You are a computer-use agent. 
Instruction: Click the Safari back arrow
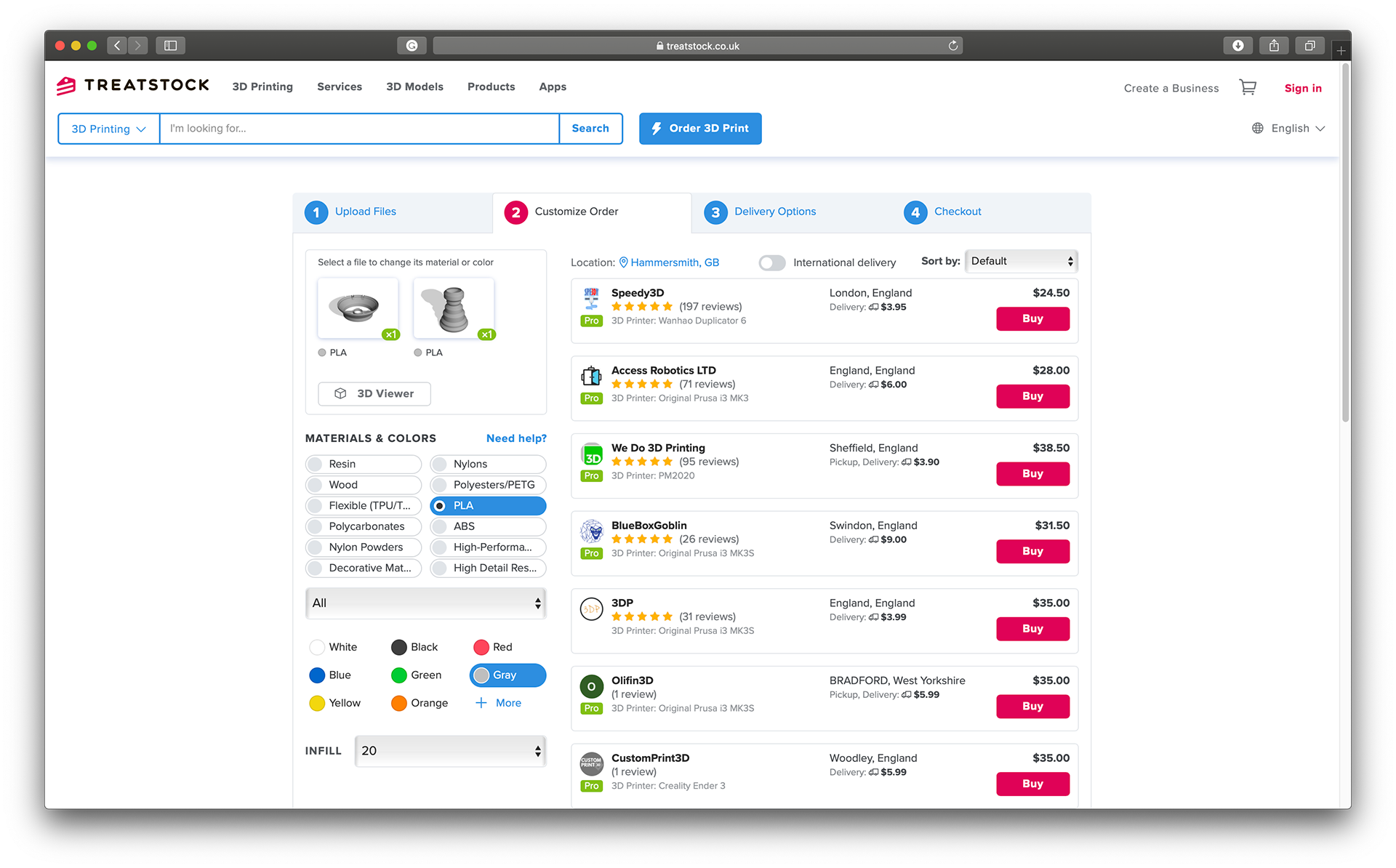[x=117, y=46]
